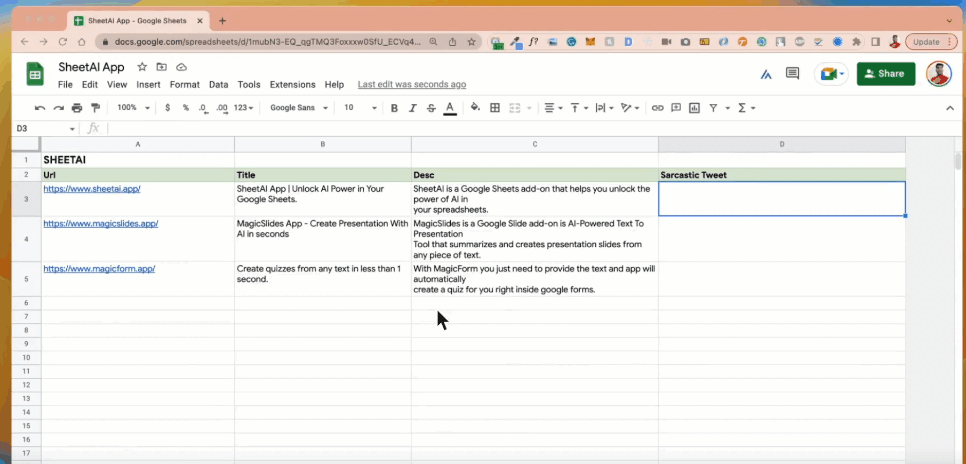The height and width of the screenshot is (464, 966).
Task: Redo the last action
Action: (x=59, y=108)
